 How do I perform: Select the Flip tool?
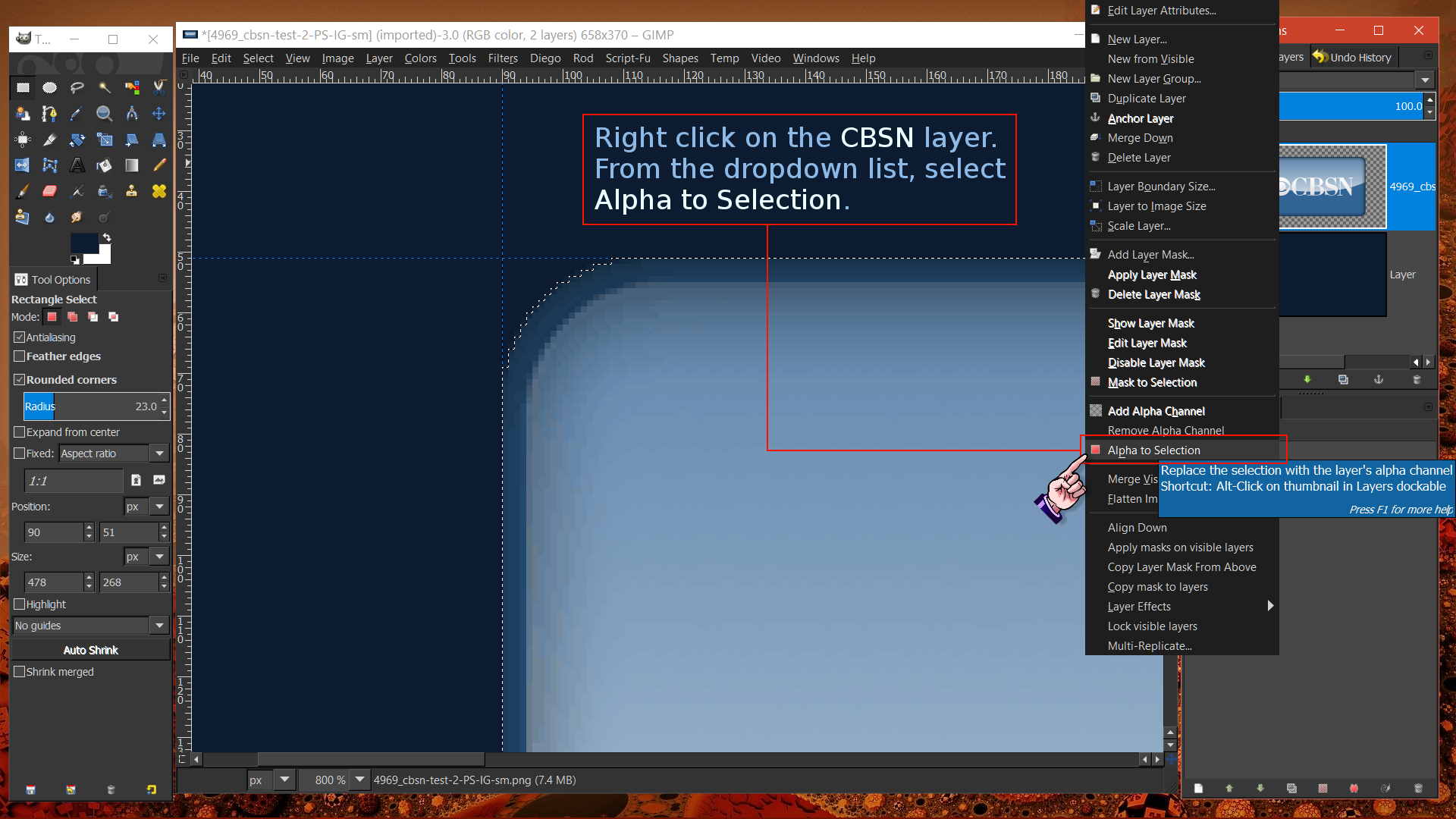click(x=23, y=165)
